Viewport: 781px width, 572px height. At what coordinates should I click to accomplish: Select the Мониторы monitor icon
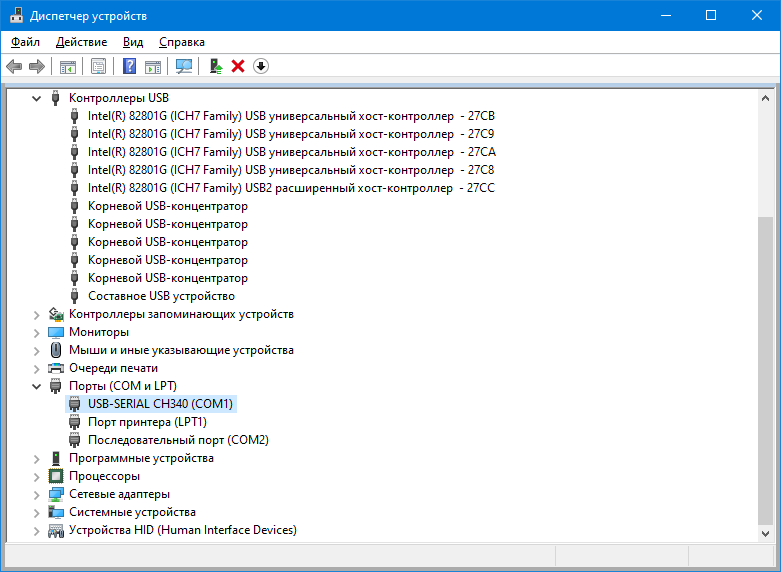pyautogui.click(x=56, y=332)
